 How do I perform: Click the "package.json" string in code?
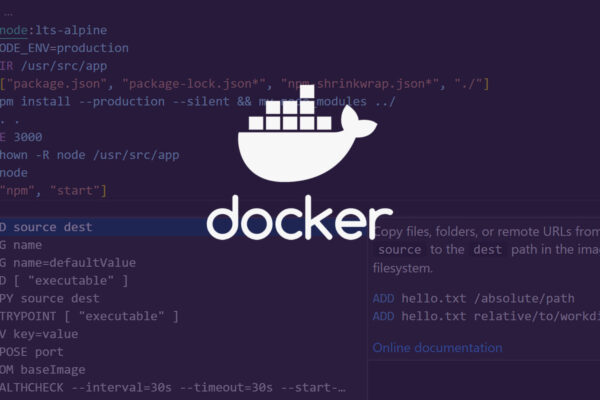pos(56,83)
